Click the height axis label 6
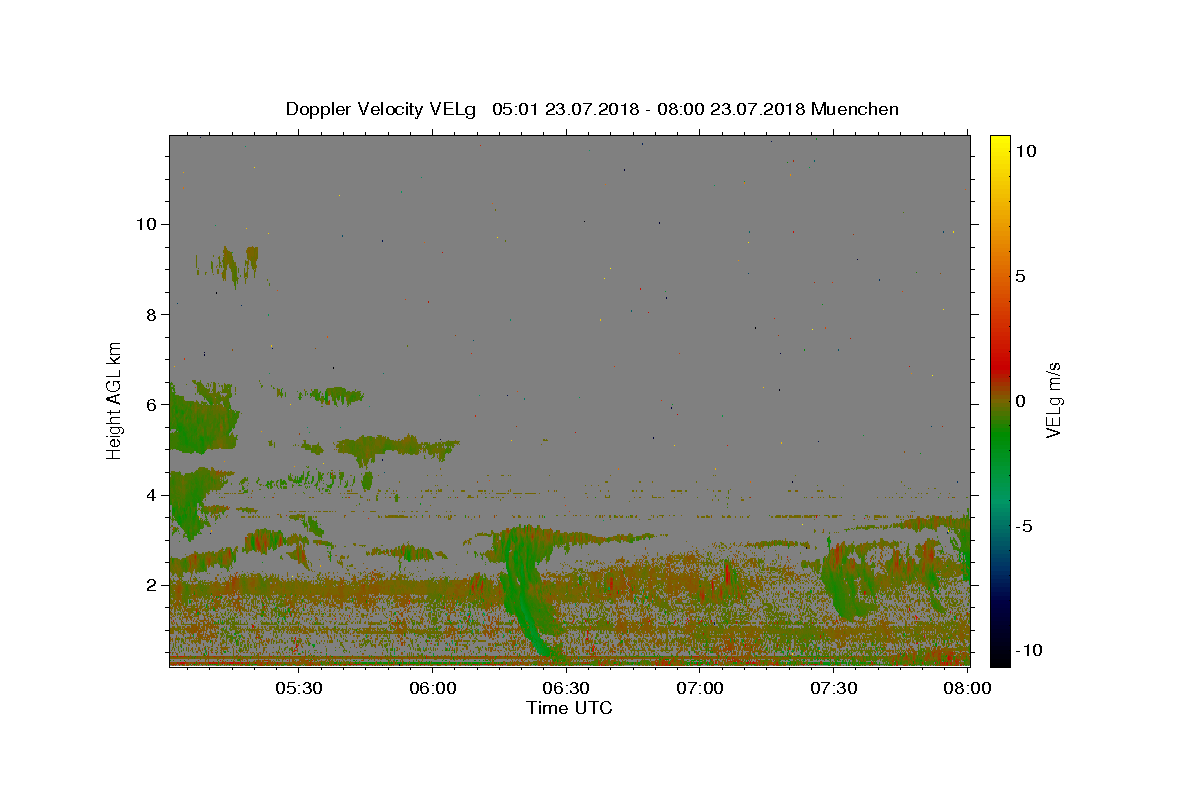 [153, 404]
